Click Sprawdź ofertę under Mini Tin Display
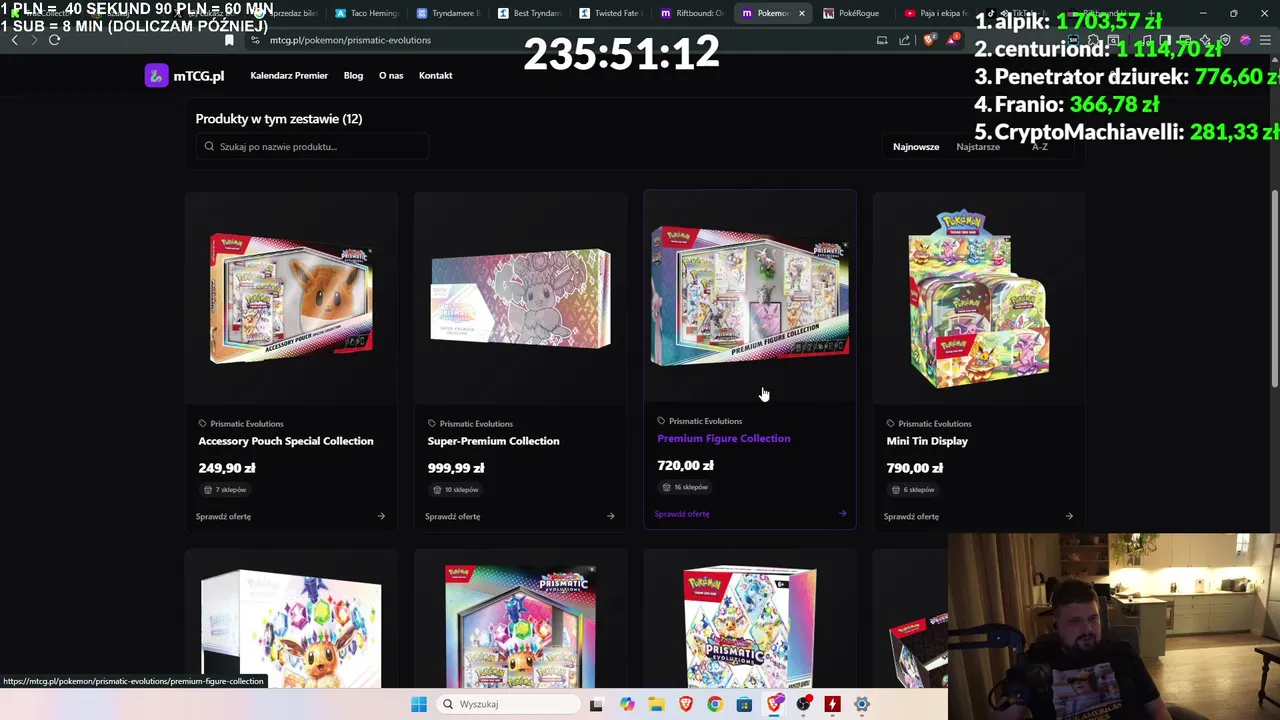The width and height of the screenshot is (1280, 720). (911, 517)
